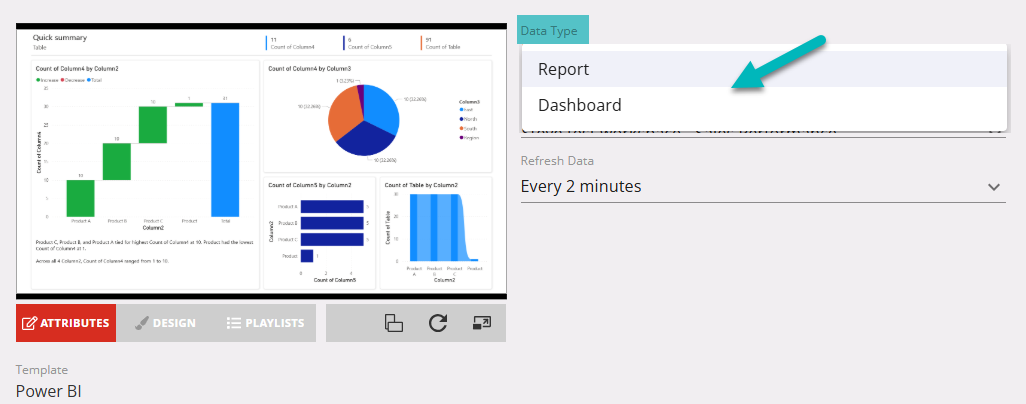Screen dimensions: 1026x404
Task: Click the refresh preview icon
Action: (x=438, y=323)
